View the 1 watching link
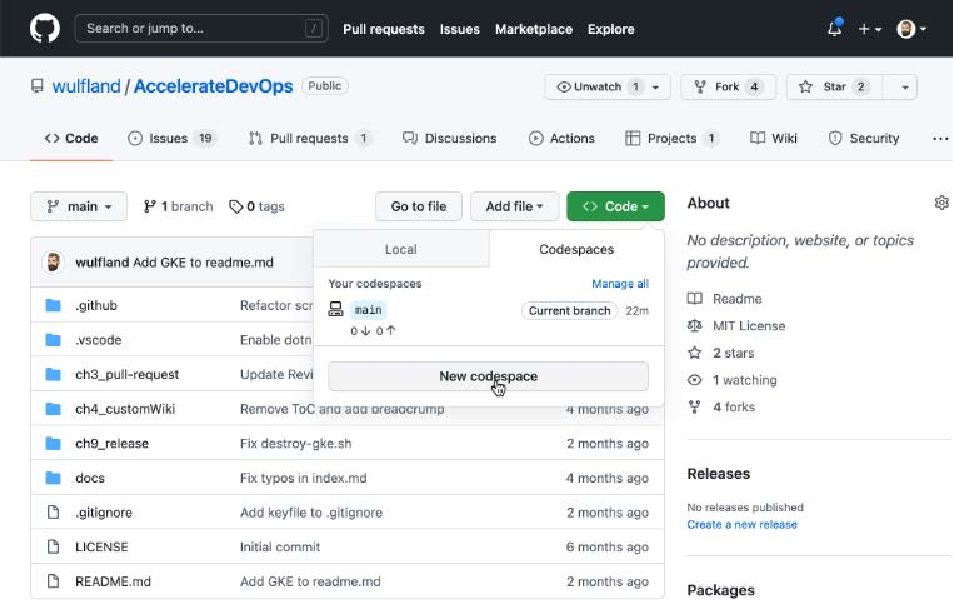 732,380
